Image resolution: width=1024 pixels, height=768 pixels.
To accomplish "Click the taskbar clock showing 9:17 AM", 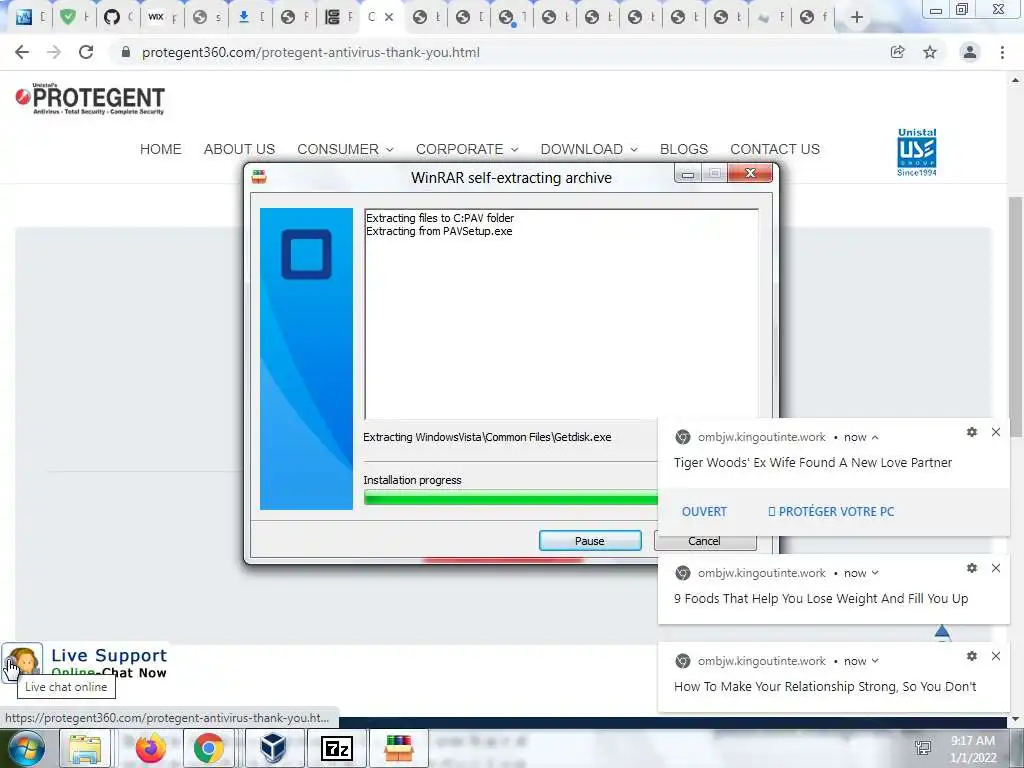I will click(x=973, y=748).
